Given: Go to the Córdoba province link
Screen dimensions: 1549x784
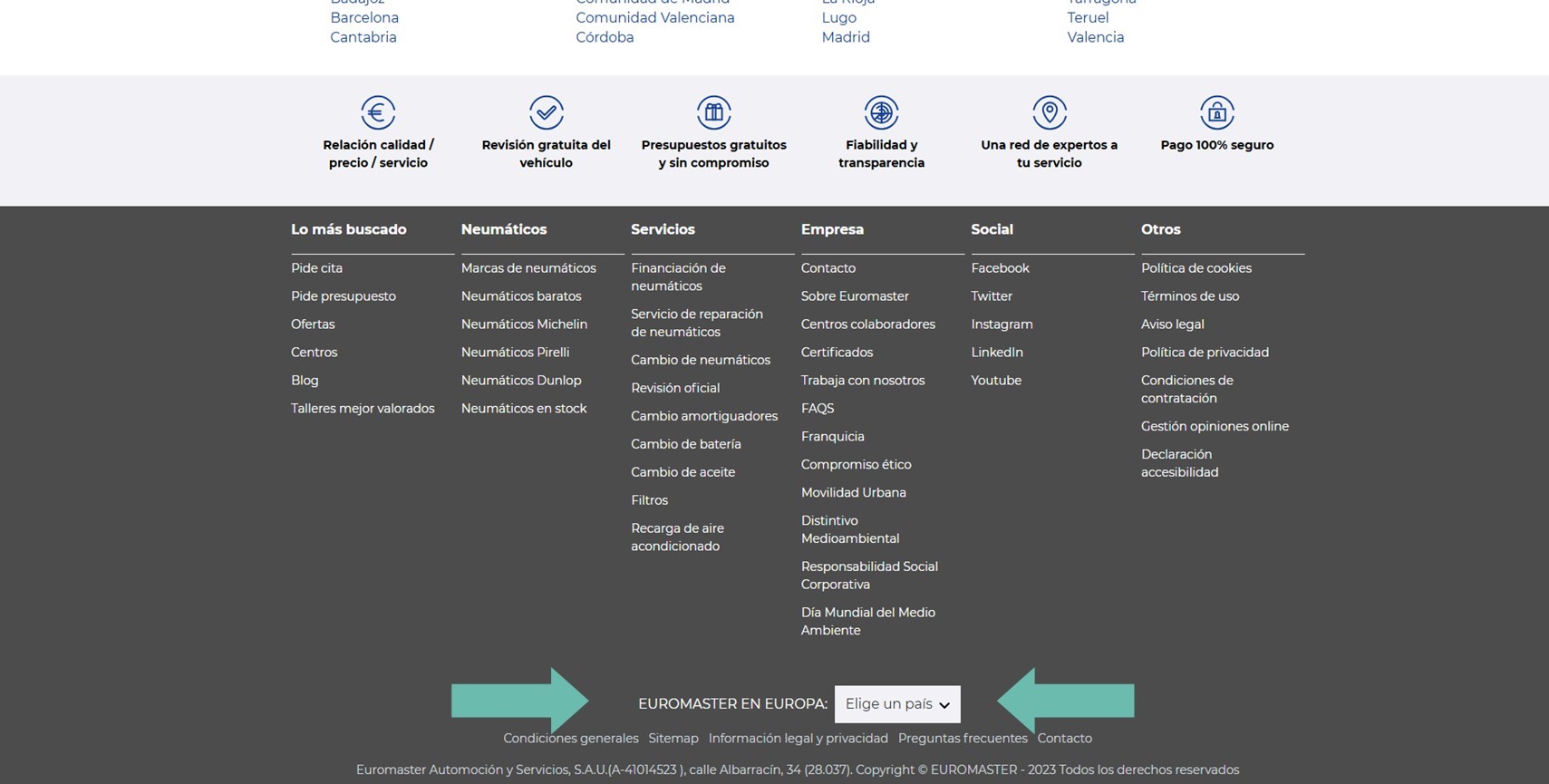Looking at the screenshot, I should coord(605,37).
